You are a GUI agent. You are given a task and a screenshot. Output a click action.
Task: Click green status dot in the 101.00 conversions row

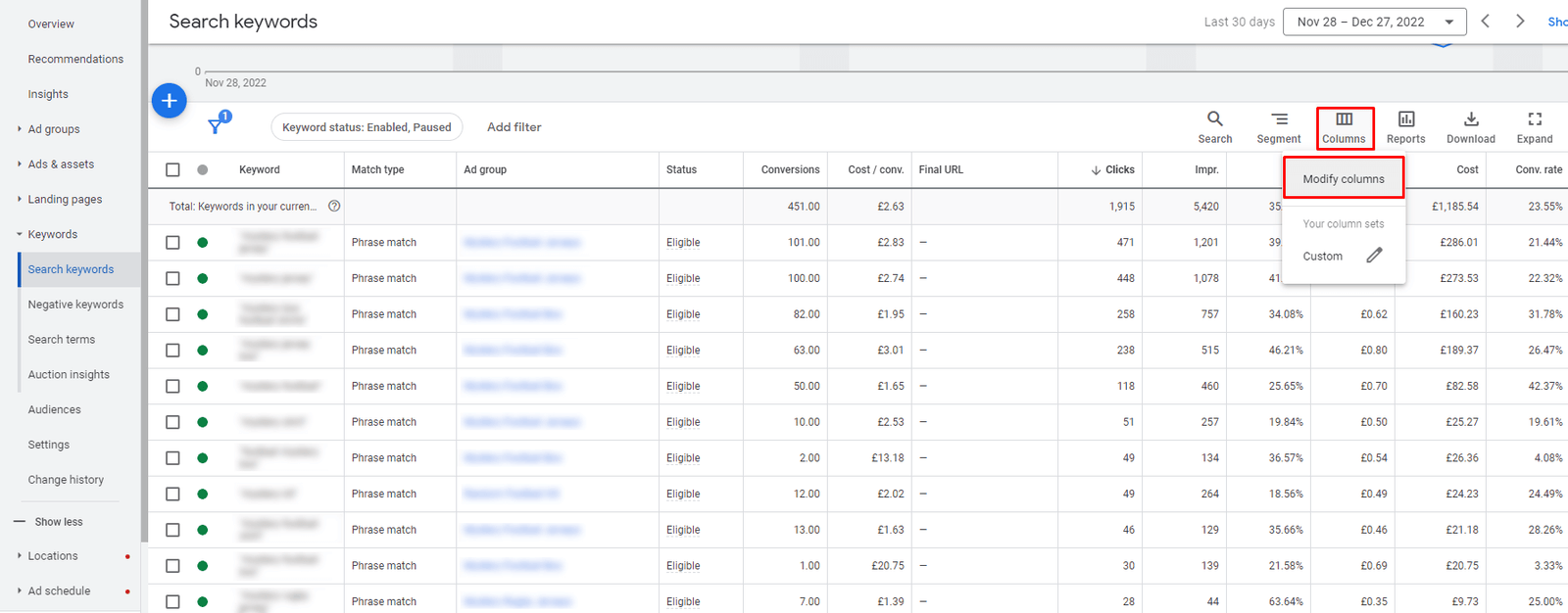(x=203, y=242)
